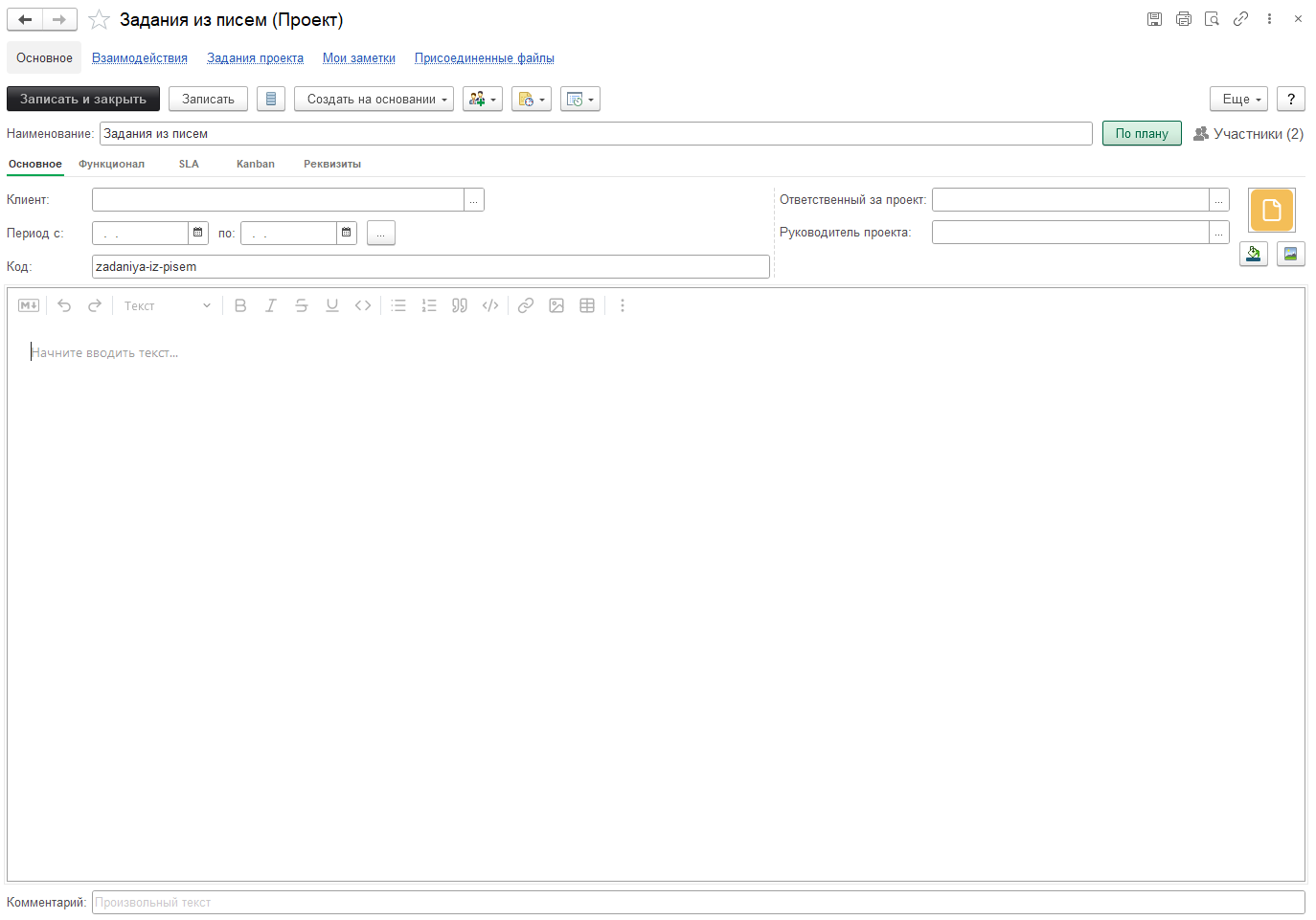The height and width of the screenshot is (920, 1316).
Task: Apply bold formatting in editor
Action: point(240,305)
